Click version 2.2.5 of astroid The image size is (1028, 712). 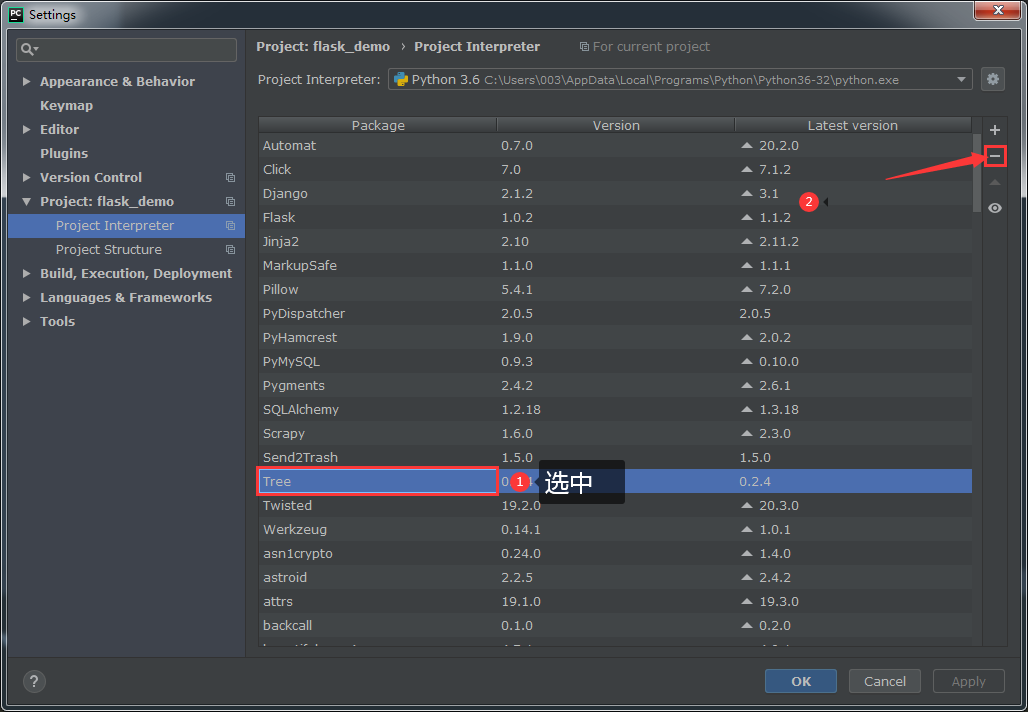(517, 578)
